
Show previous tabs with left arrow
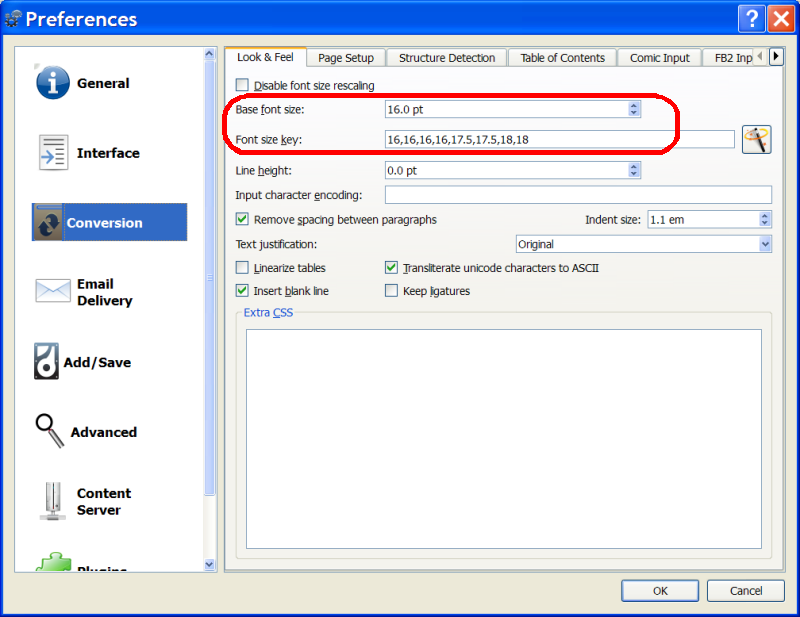tap(760, 56)
